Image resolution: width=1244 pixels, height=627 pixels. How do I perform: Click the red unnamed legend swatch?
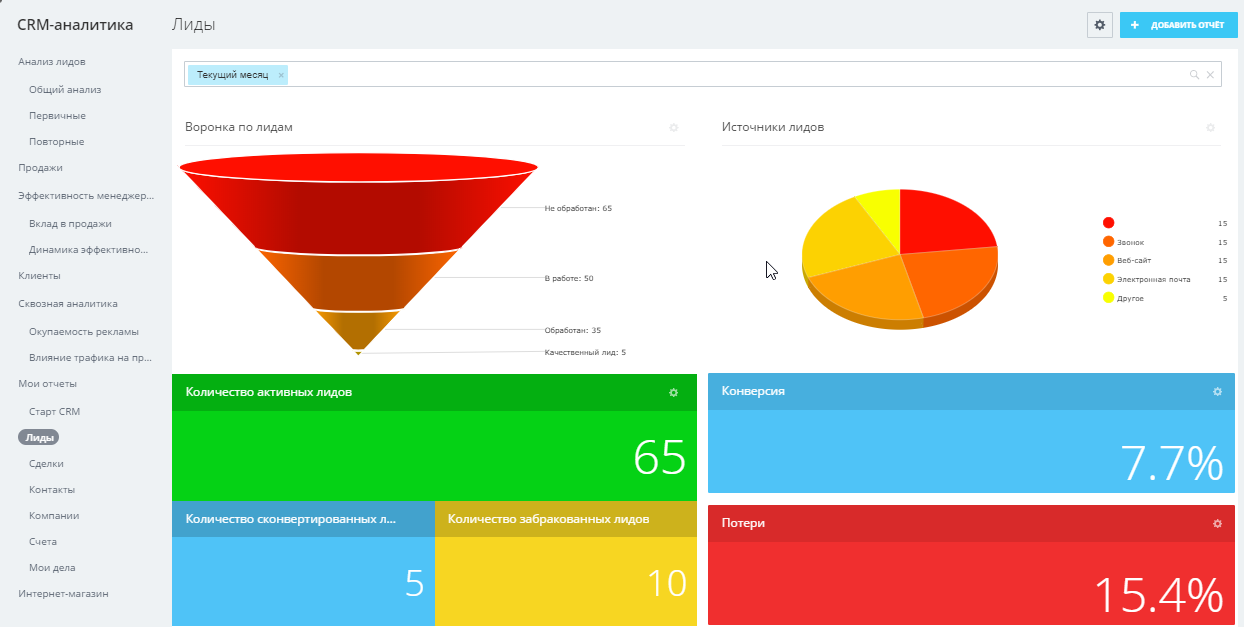pyautogui.click(x=1108, y=223)
